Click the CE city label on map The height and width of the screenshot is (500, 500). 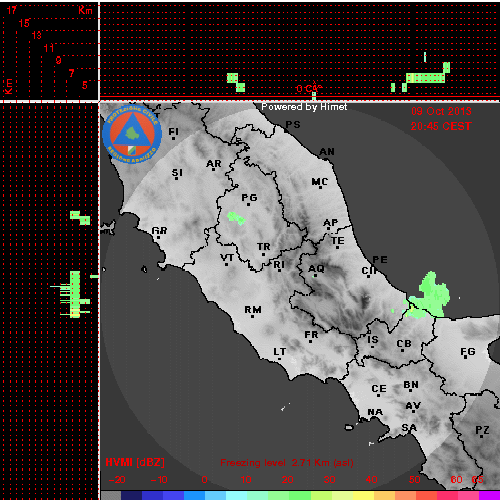coord(379,389)
